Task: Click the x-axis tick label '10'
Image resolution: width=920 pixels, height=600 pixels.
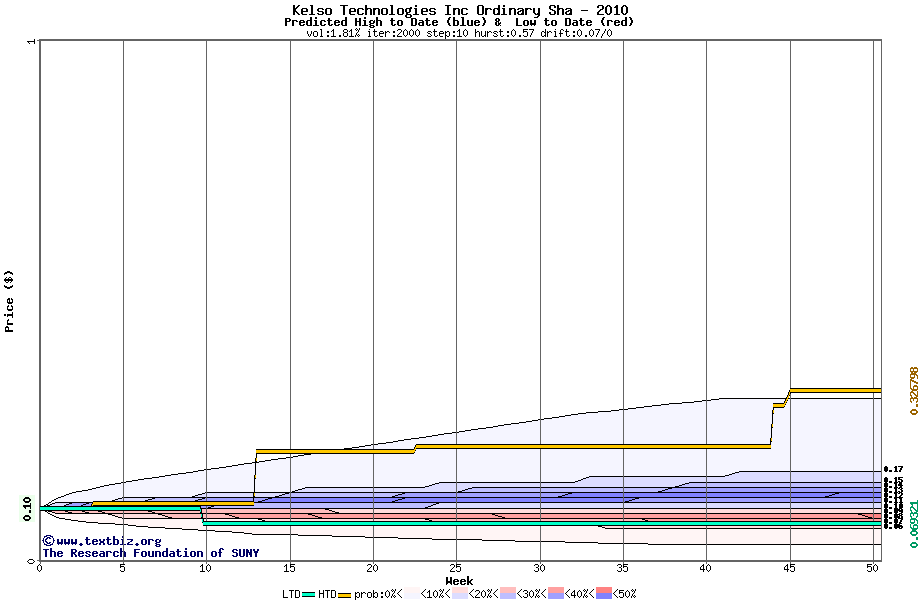Action: [205, 568]
